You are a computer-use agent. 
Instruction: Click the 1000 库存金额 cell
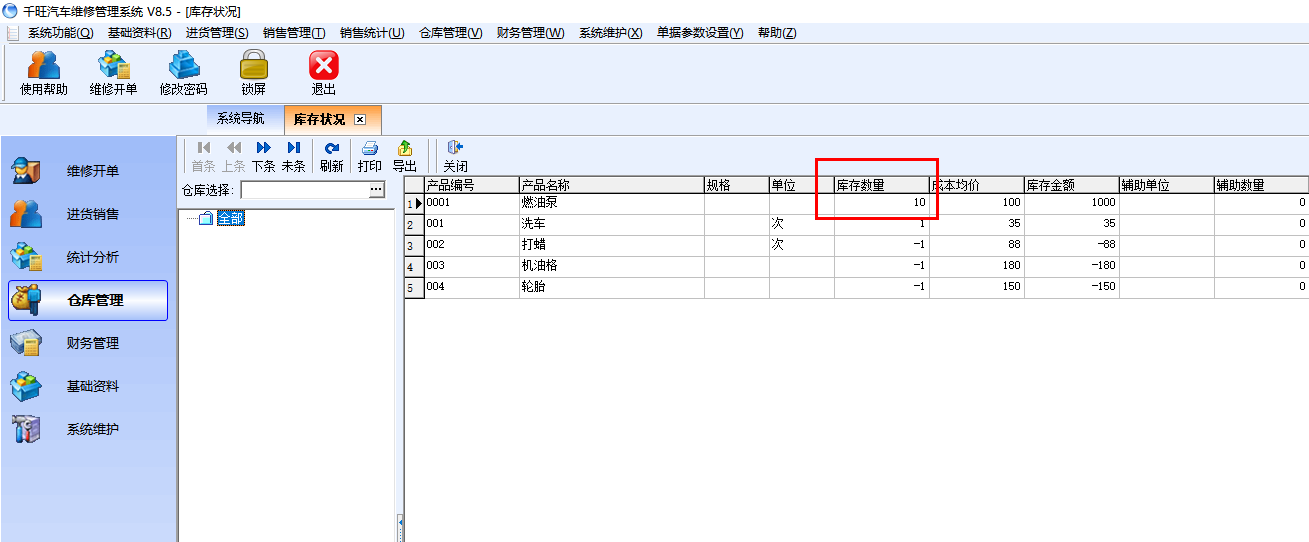tap(1072, 203)
